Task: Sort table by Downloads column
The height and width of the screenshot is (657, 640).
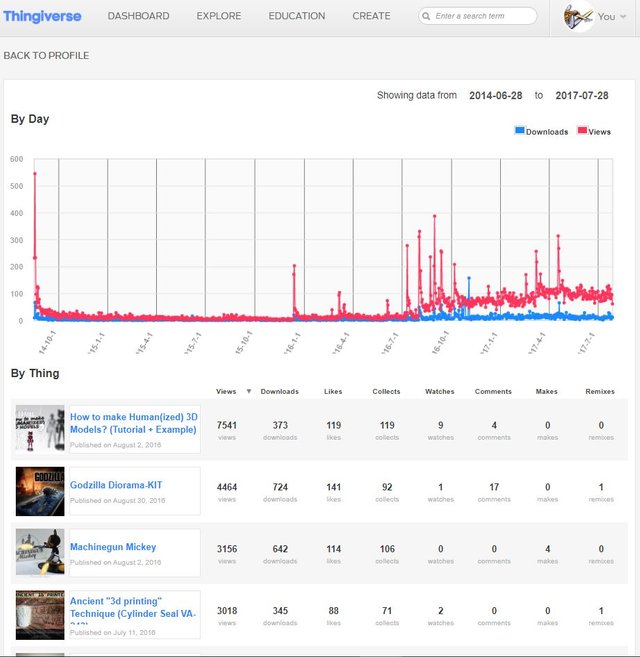Action: [x=280, y=391]
